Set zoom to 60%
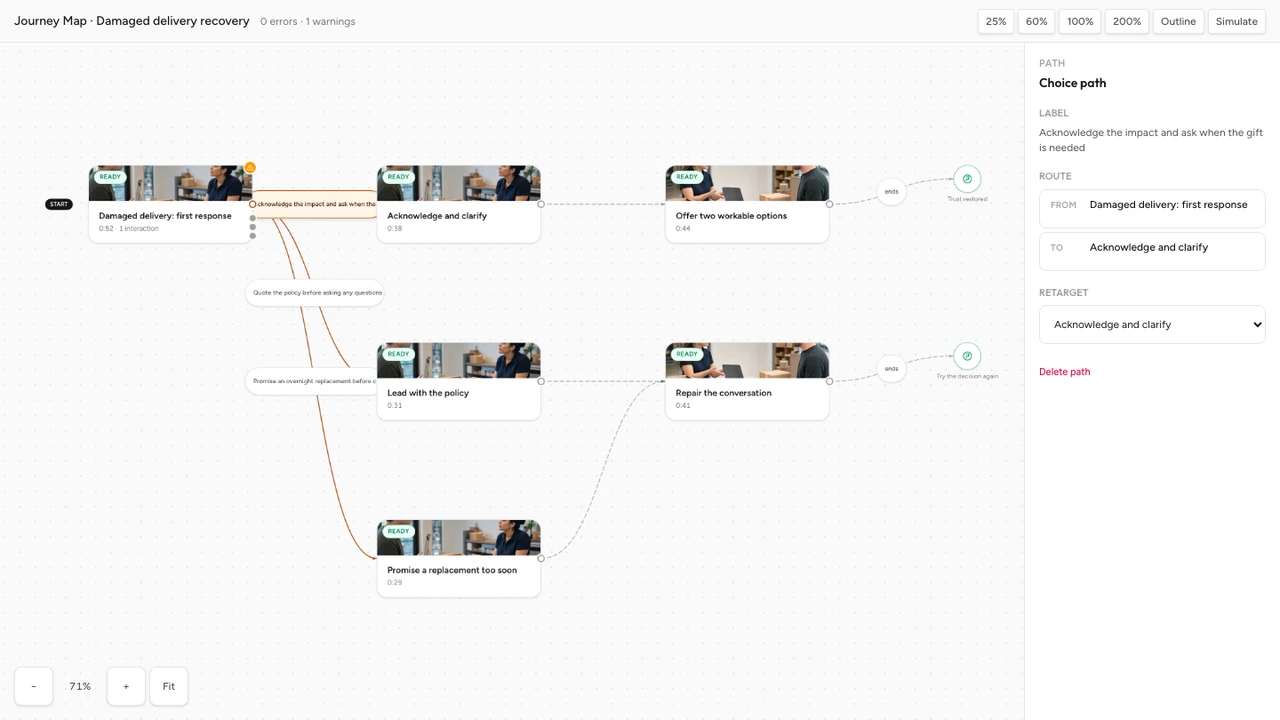This screenshot has width=1280, height=720. coord(1037,21)
